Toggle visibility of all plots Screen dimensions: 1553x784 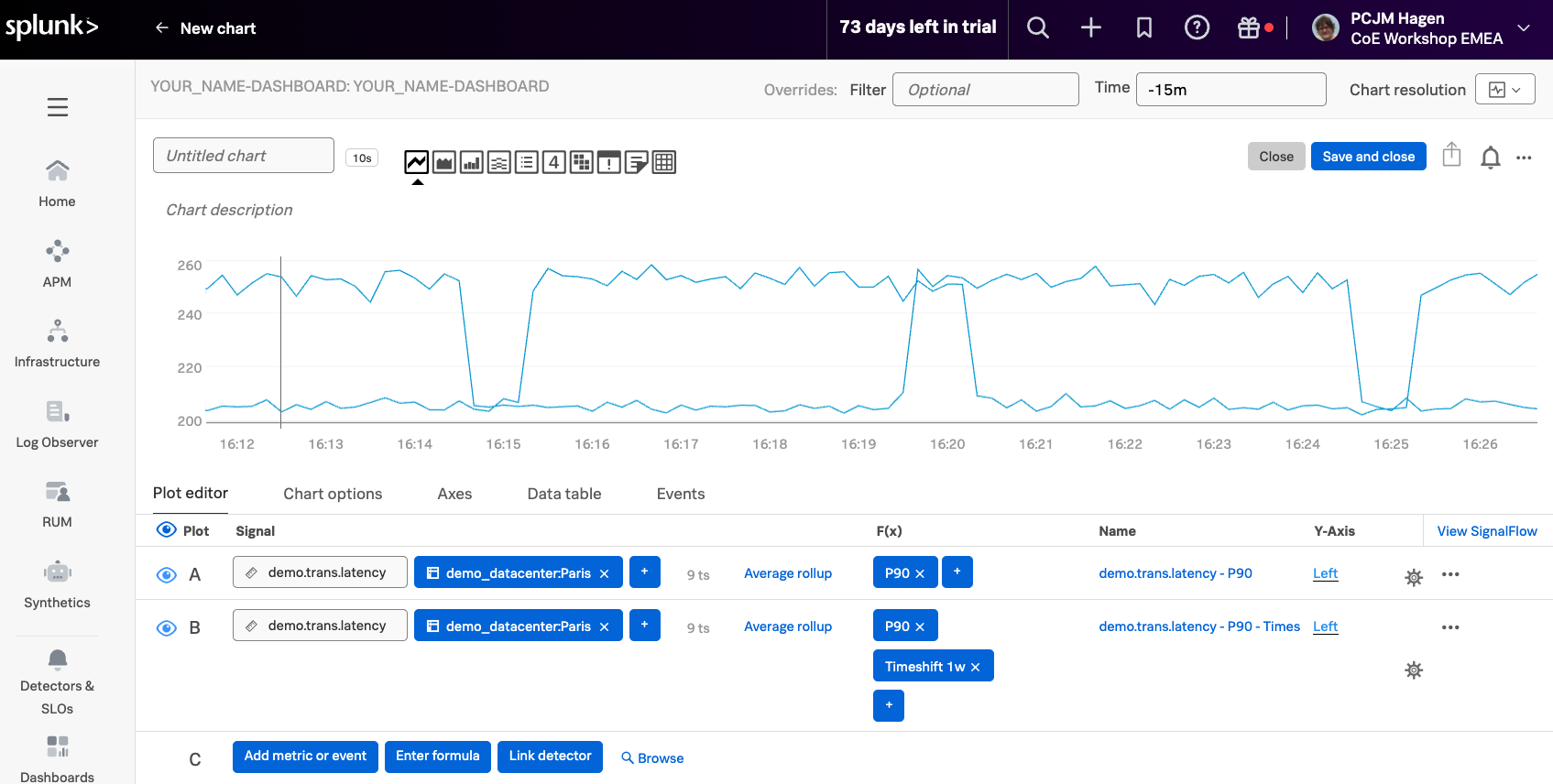pos(167,530)
